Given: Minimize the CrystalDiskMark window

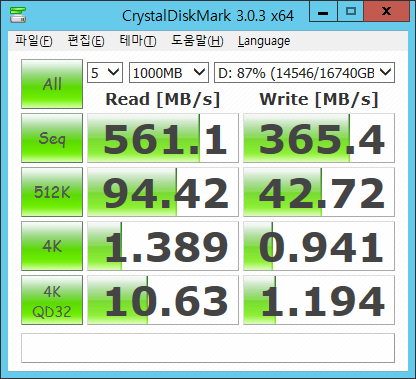Looking at the screenshot, I should pos(323,11).
